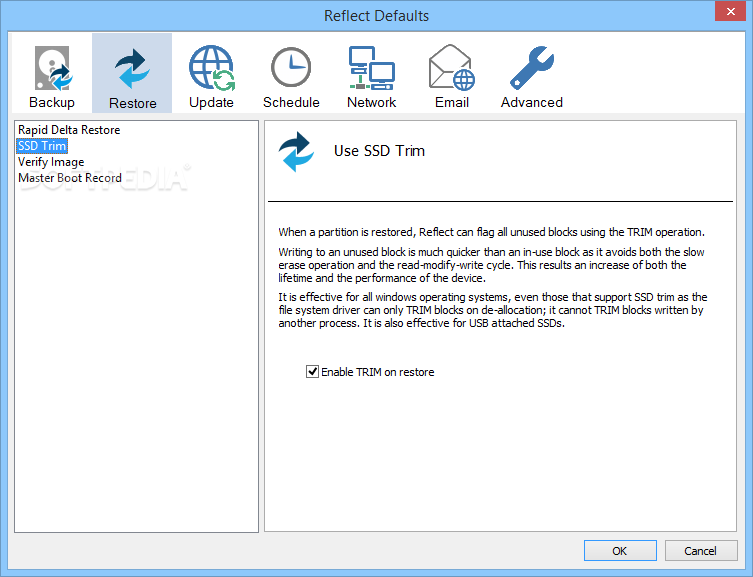This screenshot has height=577, width=753.
Task: Open the Schedule clock icon
Action: pos(291,67)
